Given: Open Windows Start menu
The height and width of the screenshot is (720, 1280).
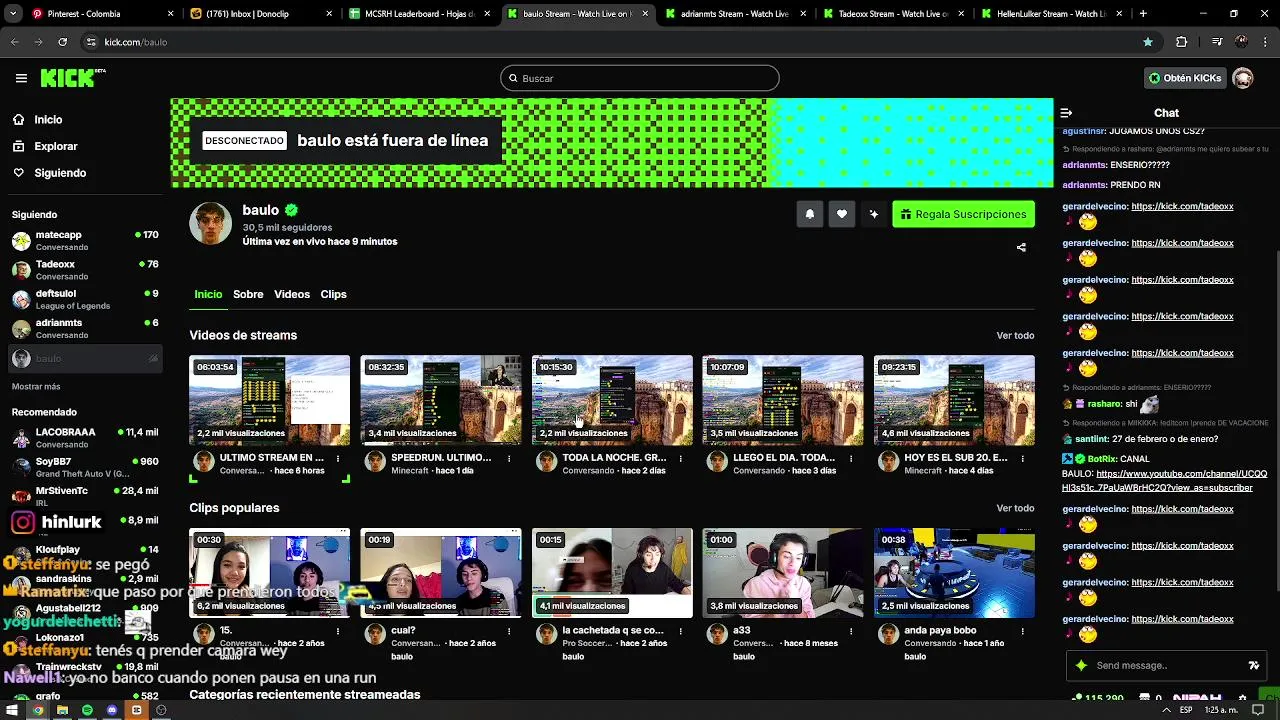Looking at the screenshot, I should tap(14, 710).
